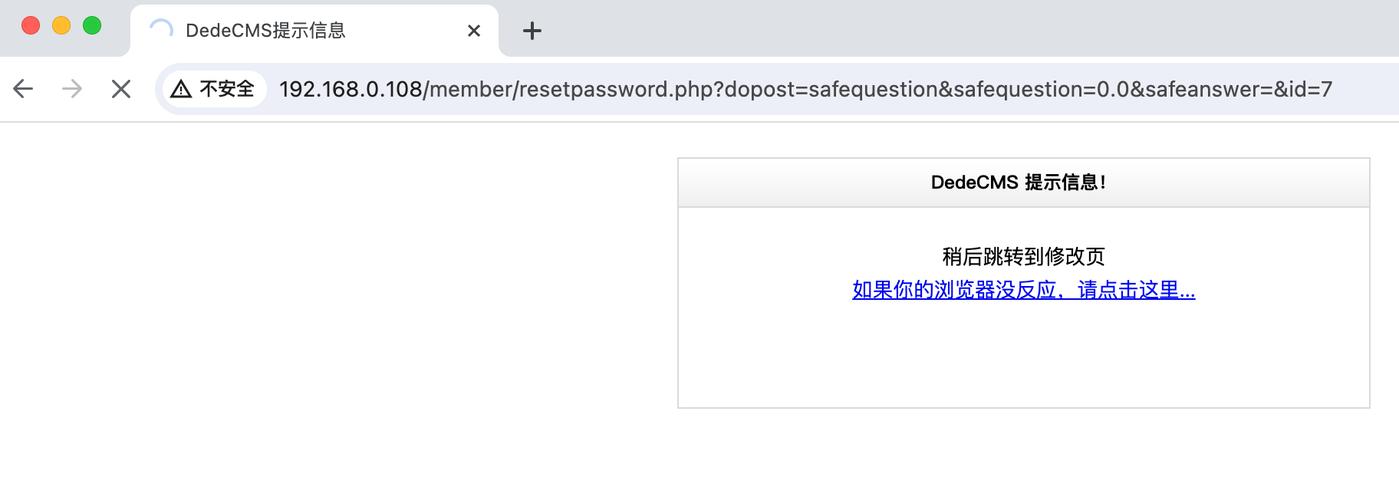Open a new browser tab
Screen dimensions: 1399x500
click(x=532, y=31)
